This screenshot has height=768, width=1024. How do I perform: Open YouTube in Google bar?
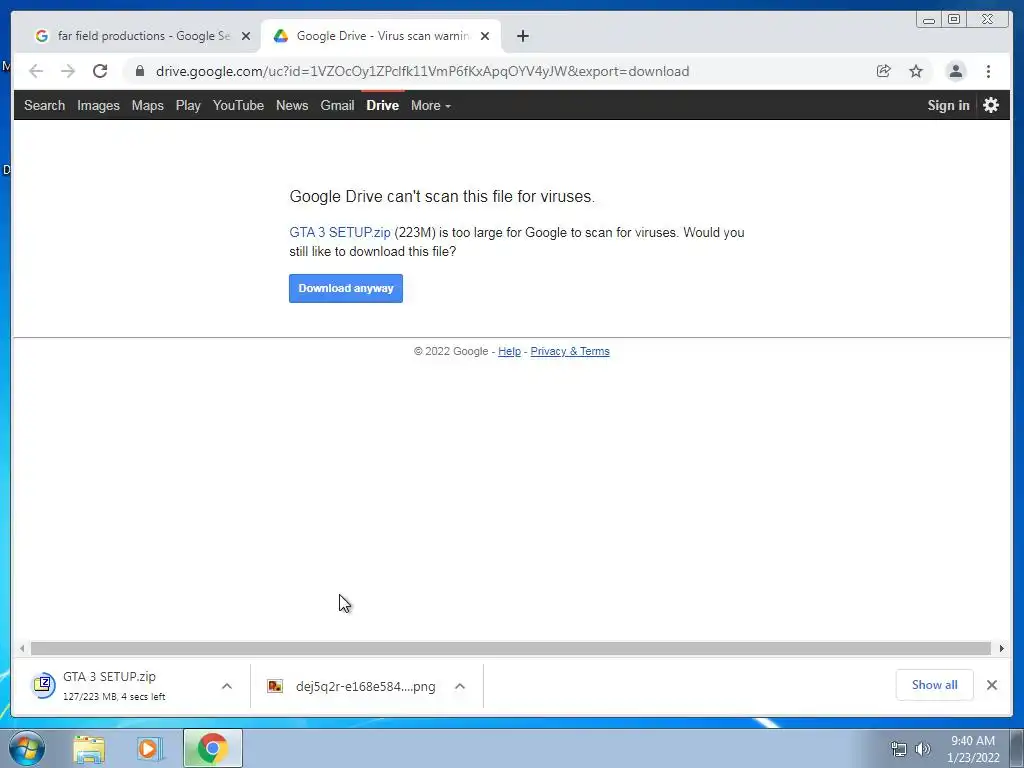click(x=238, y=105)
